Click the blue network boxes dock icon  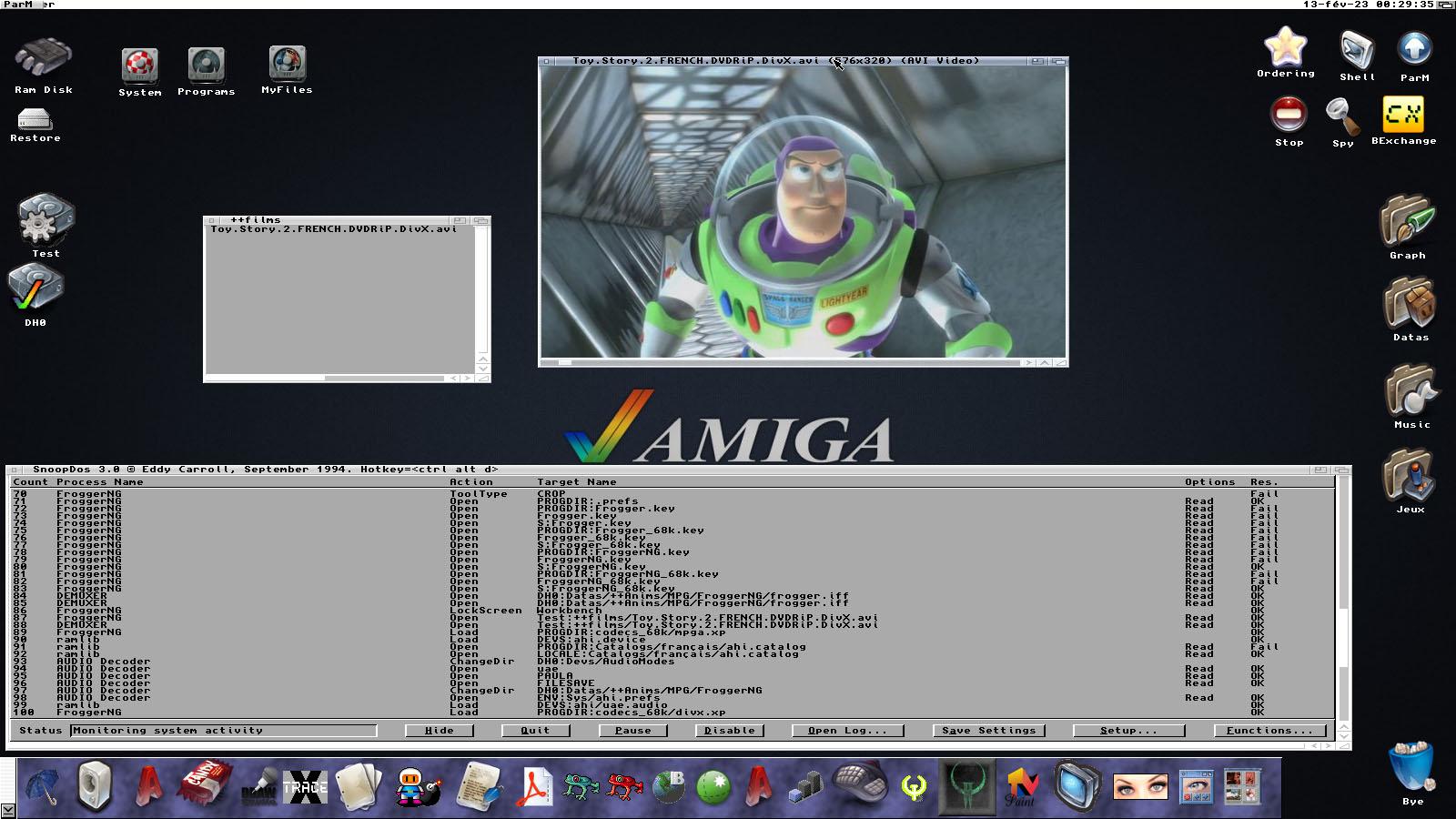804,788
